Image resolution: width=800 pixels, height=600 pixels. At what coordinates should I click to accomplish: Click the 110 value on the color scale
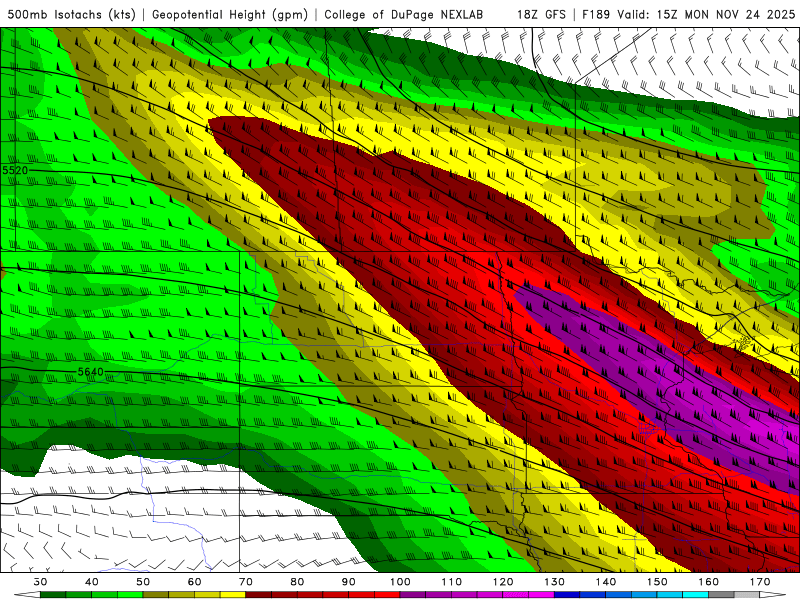(x=452, y=582)
